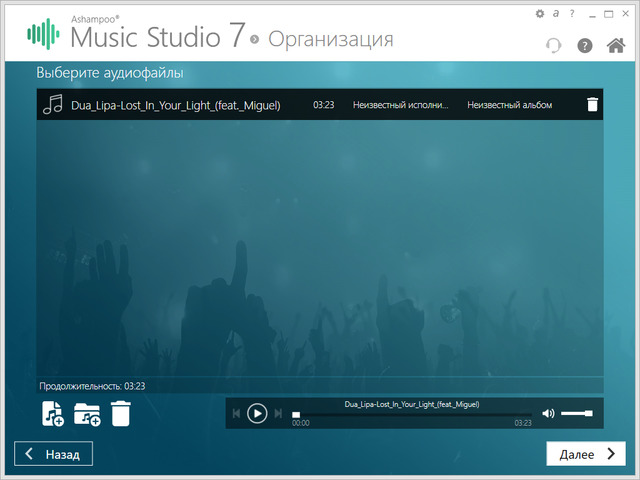640x480 pixels.
Task: Click the Назад button
Action: [53, 453]
